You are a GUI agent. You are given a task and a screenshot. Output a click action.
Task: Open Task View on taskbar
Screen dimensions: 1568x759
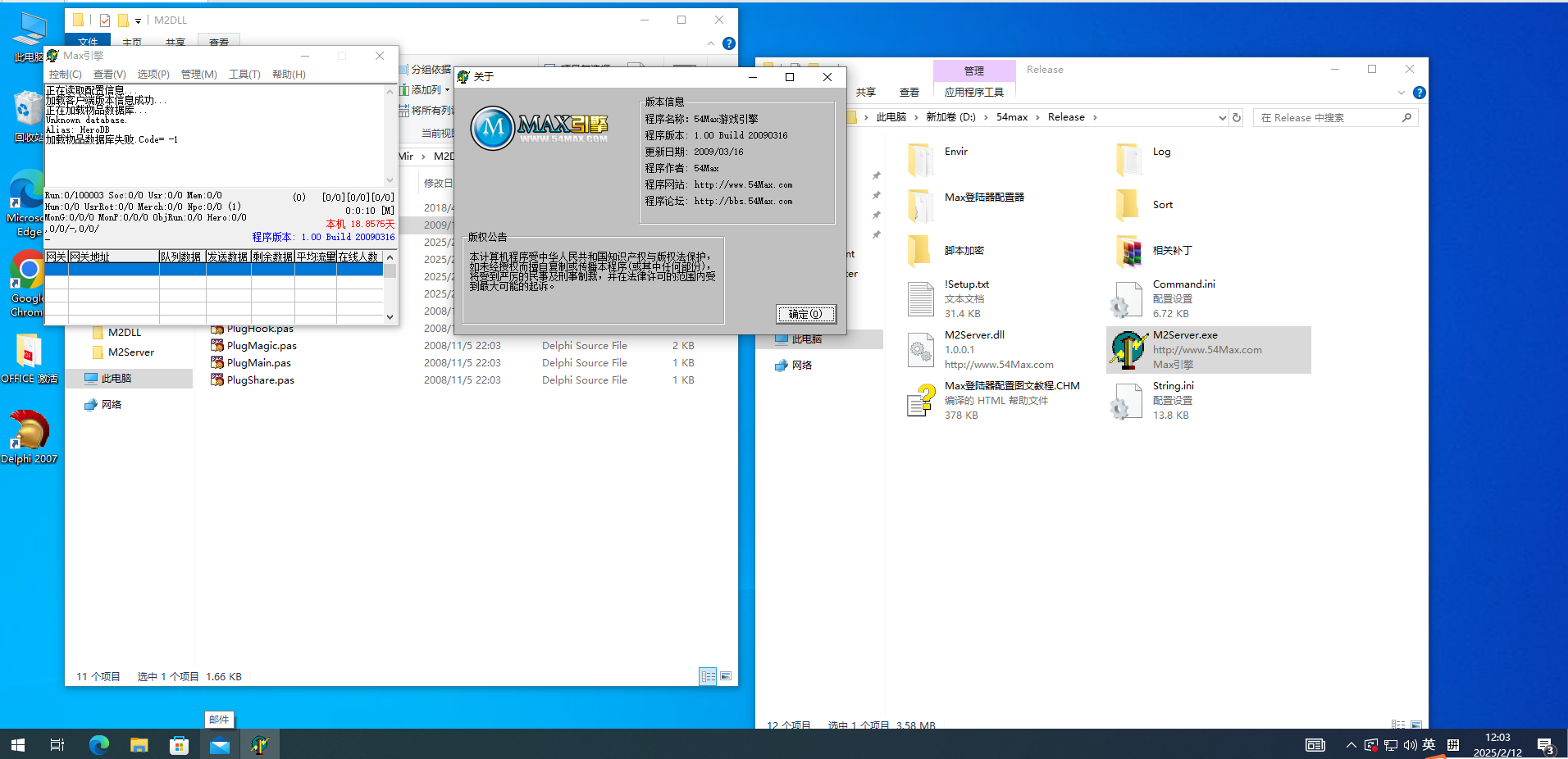coord(57,745)
